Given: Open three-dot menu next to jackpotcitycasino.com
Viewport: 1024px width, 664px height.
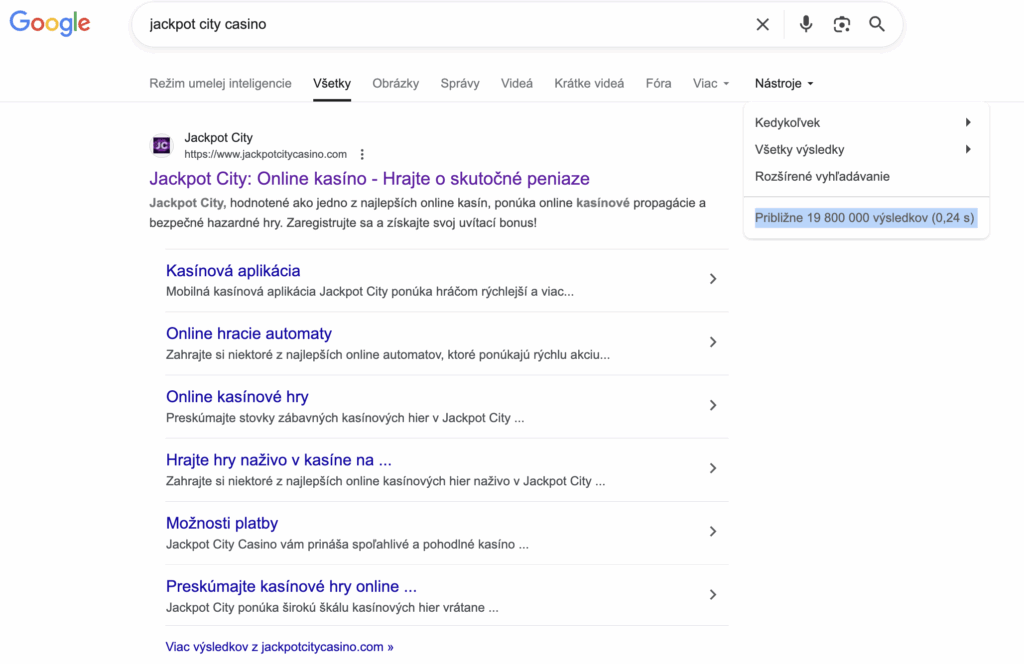Looking at the screenshot, I should 362,154.
